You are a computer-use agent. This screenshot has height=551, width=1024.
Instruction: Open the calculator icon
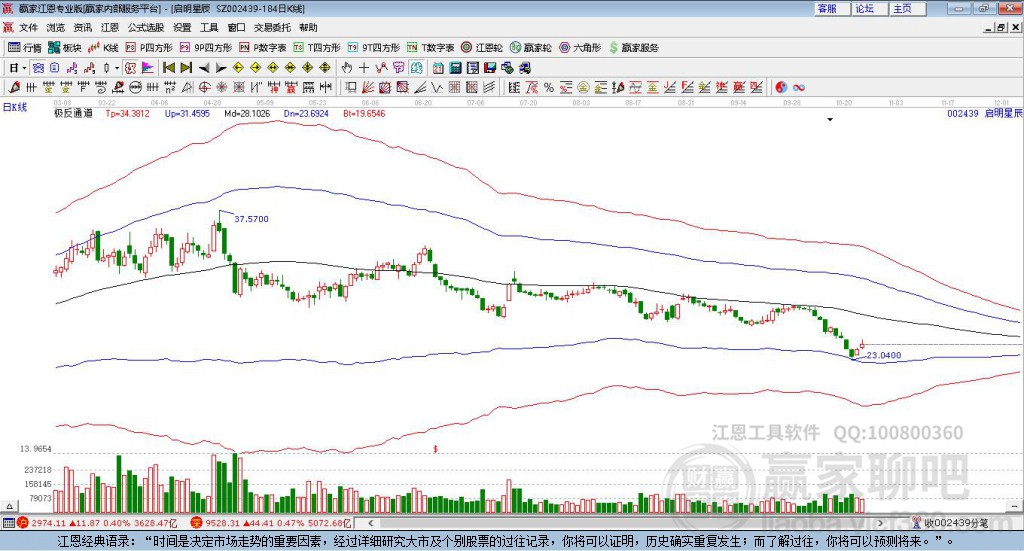[455, 68]
